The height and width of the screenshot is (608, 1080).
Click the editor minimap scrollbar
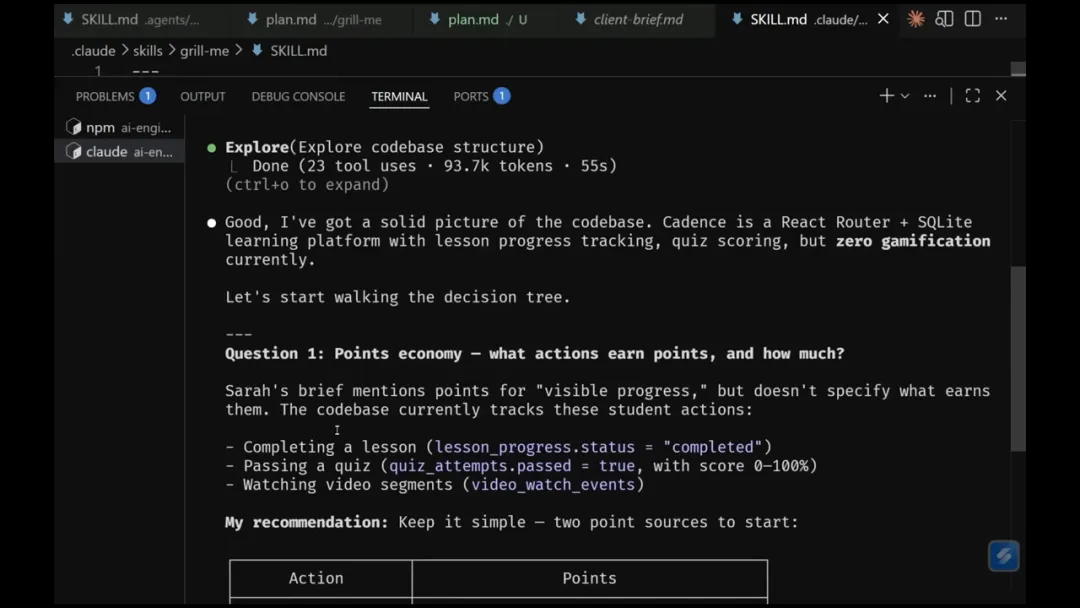1018,69
